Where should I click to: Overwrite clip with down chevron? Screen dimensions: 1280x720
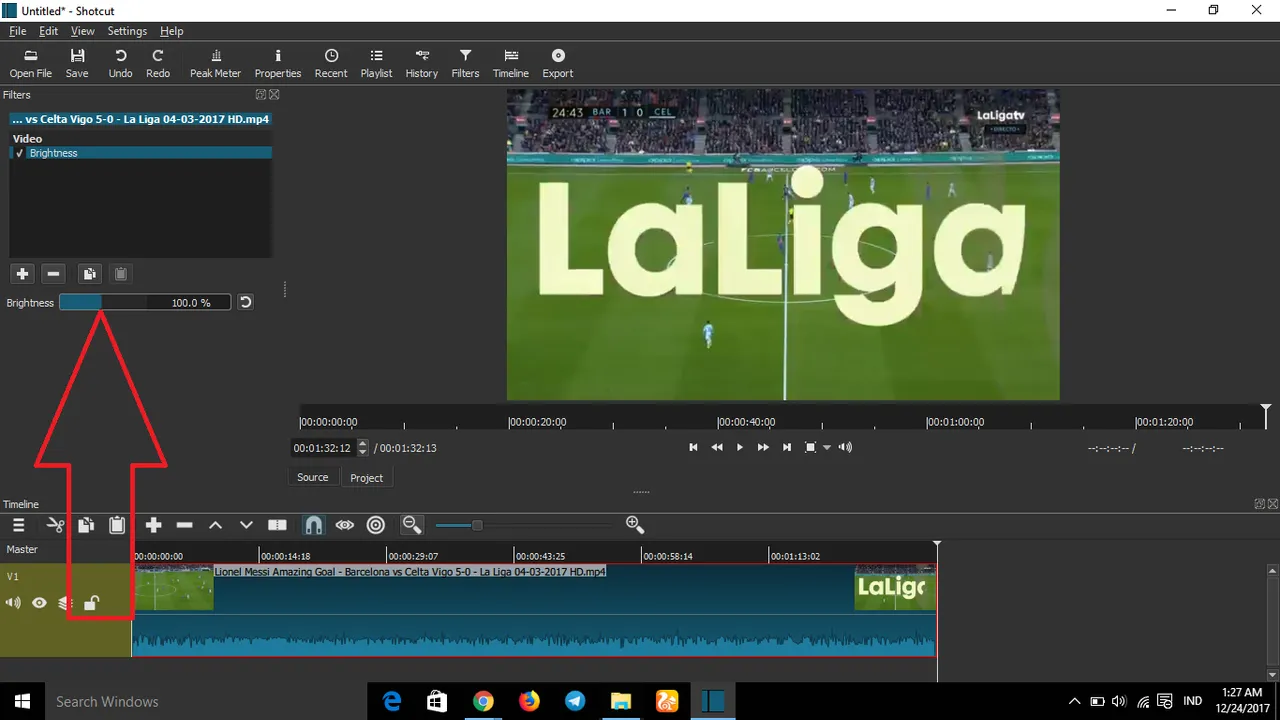246,525
